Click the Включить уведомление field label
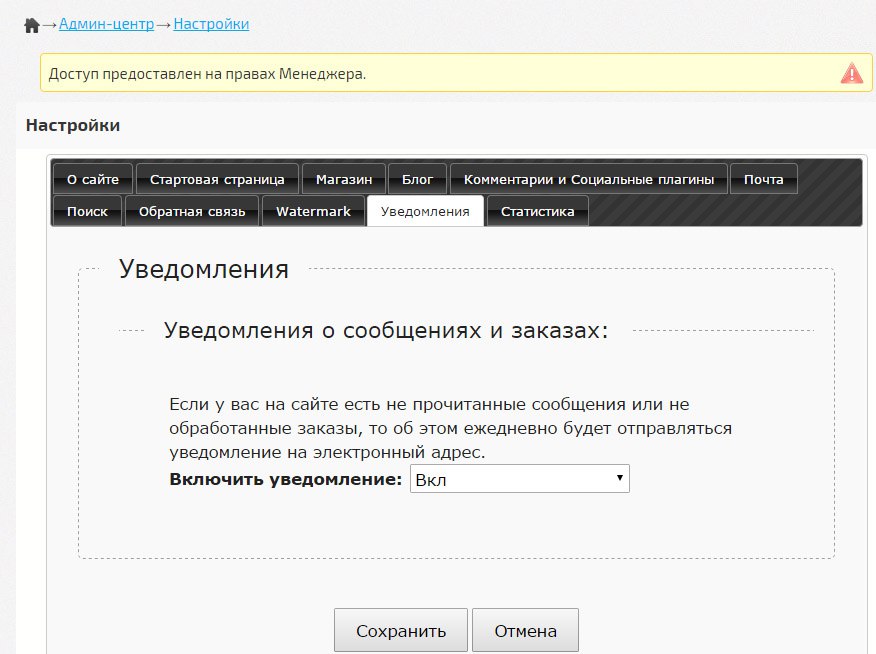 coord(286,479)
